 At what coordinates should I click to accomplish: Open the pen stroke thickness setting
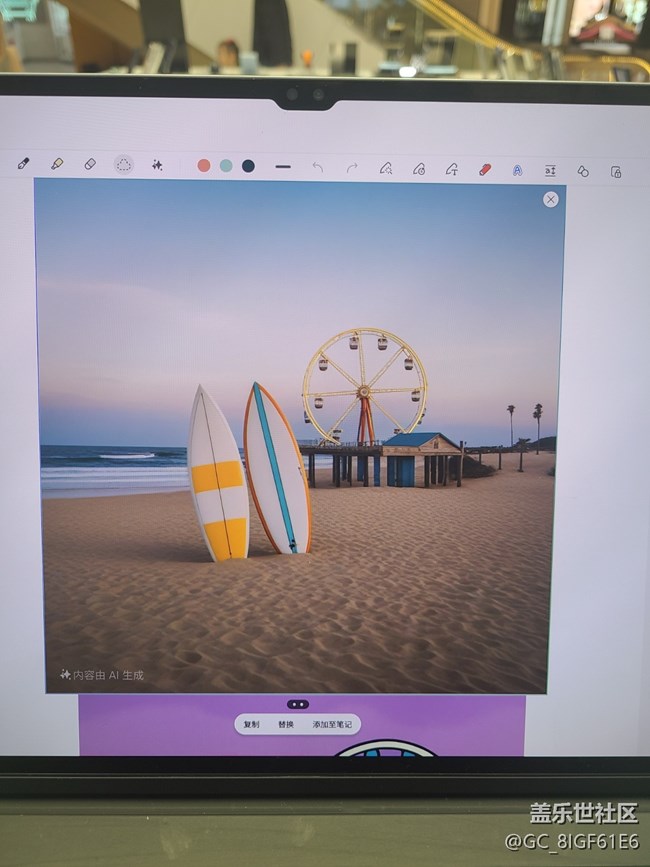(283, 166)
